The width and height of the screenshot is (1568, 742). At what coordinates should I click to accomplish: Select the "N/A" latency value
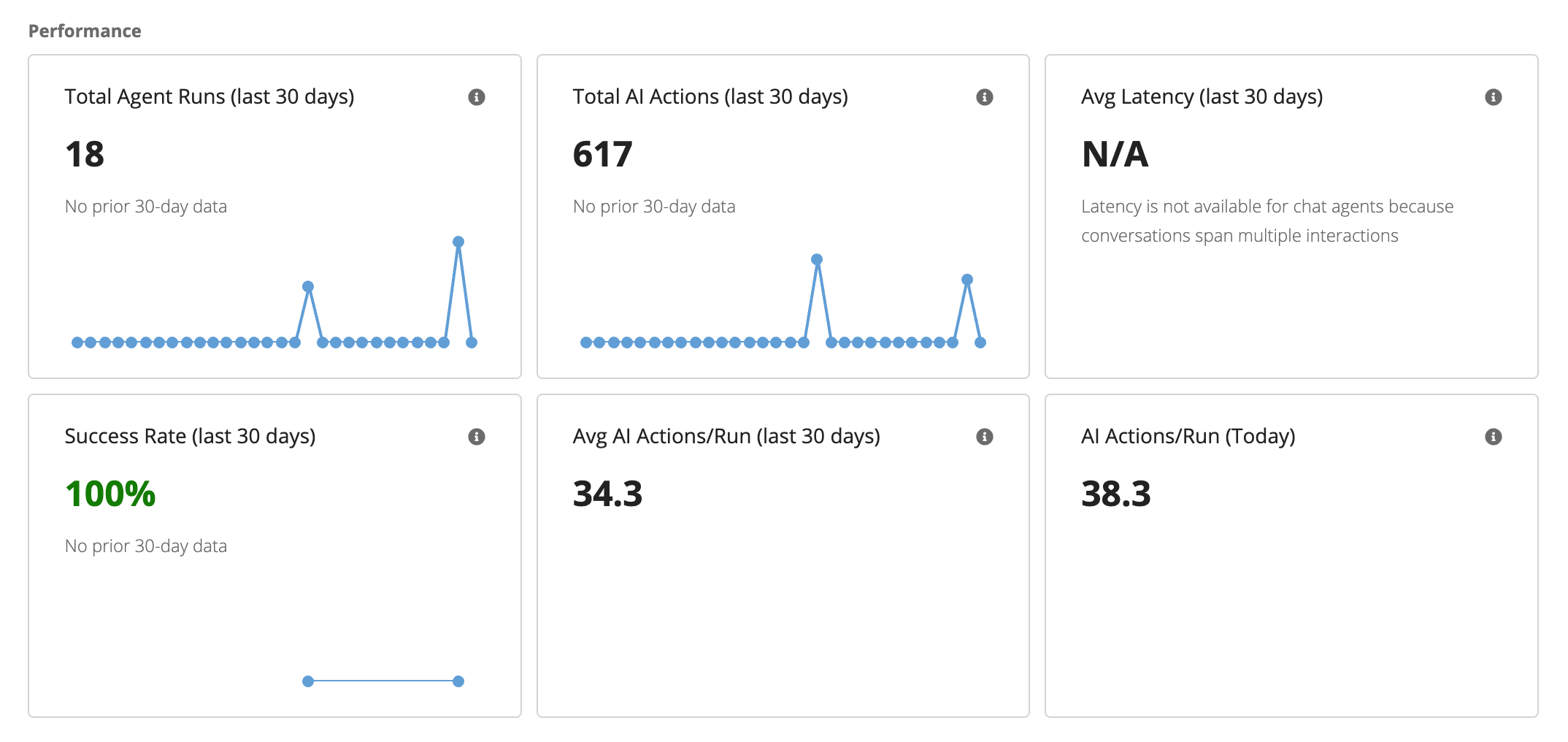pyautogui.click(x=1115, y=154)
